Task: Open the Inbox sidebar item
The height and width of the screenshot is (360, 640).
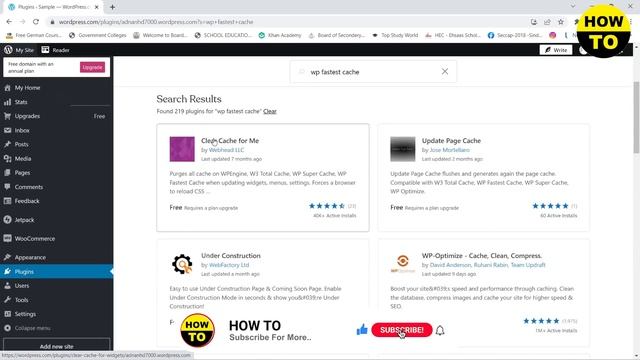Action: 22,130
